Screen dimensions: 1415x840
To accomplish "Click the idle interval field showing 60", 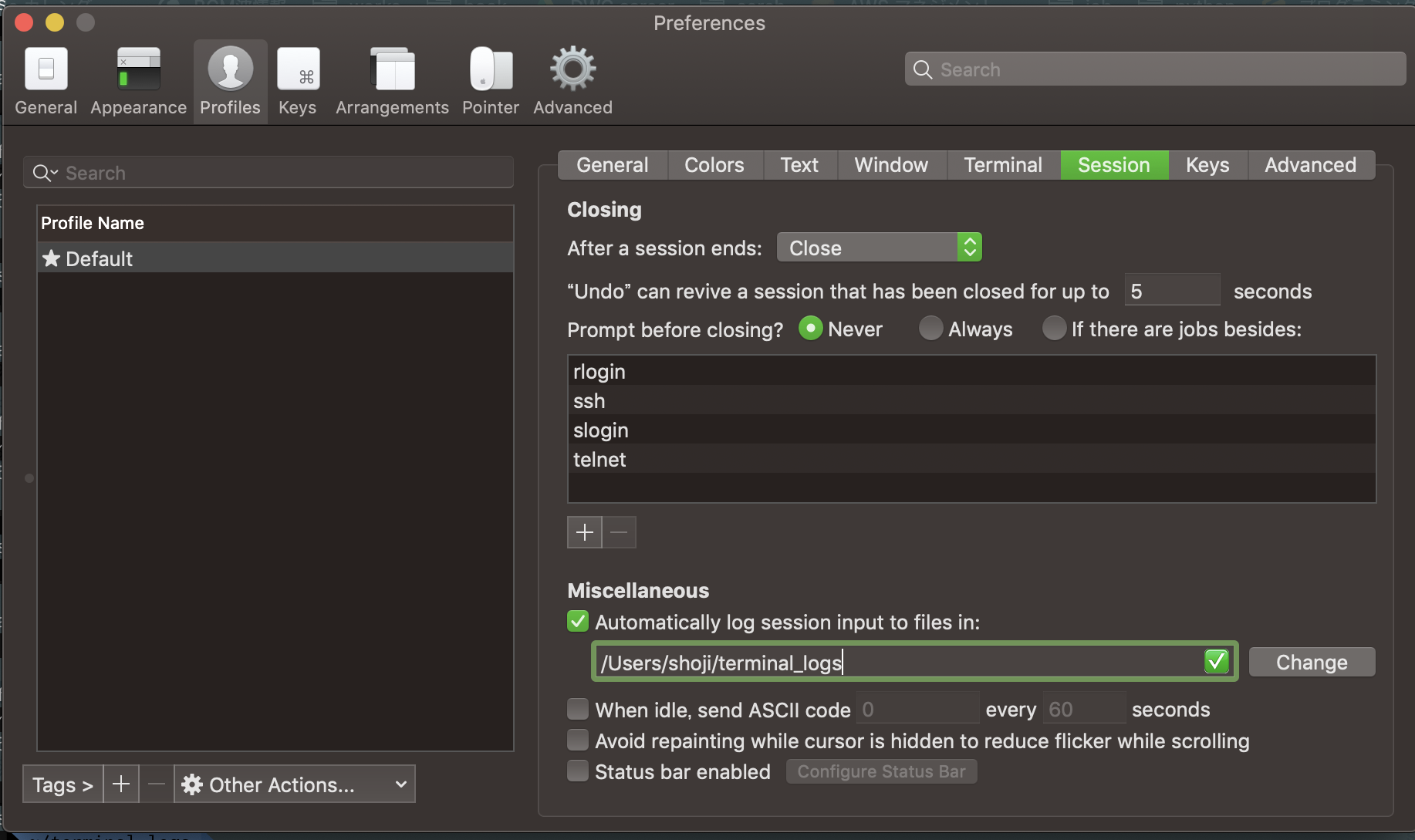I will [1084, 709].
